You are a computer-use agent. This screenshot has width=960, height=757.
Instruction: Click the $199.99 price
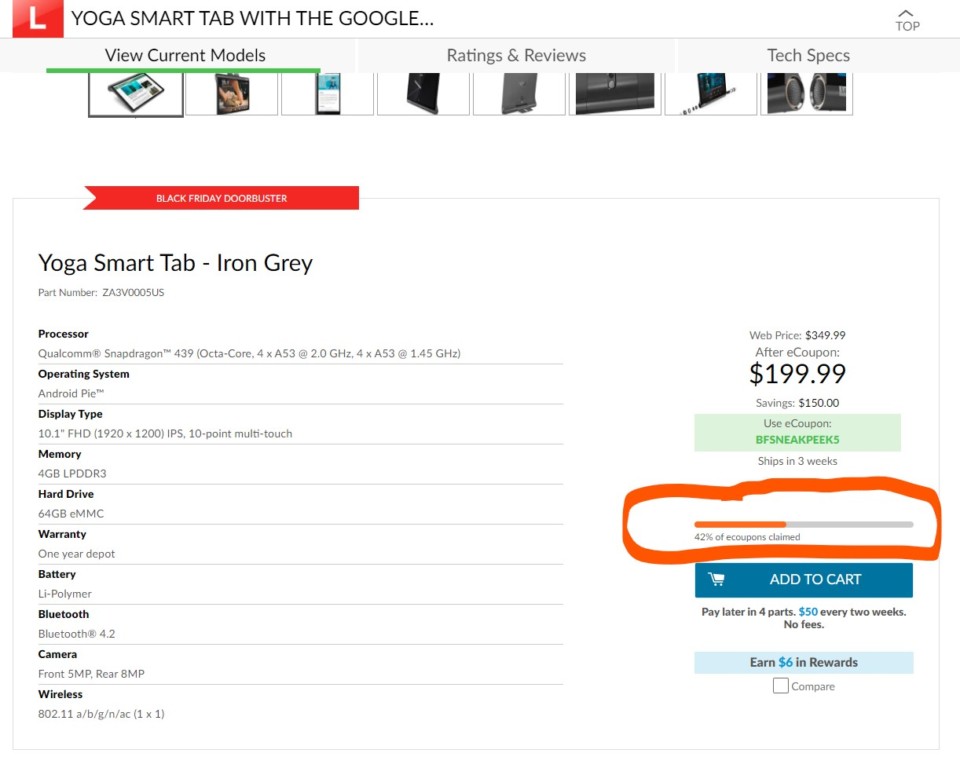click(797, 374)
